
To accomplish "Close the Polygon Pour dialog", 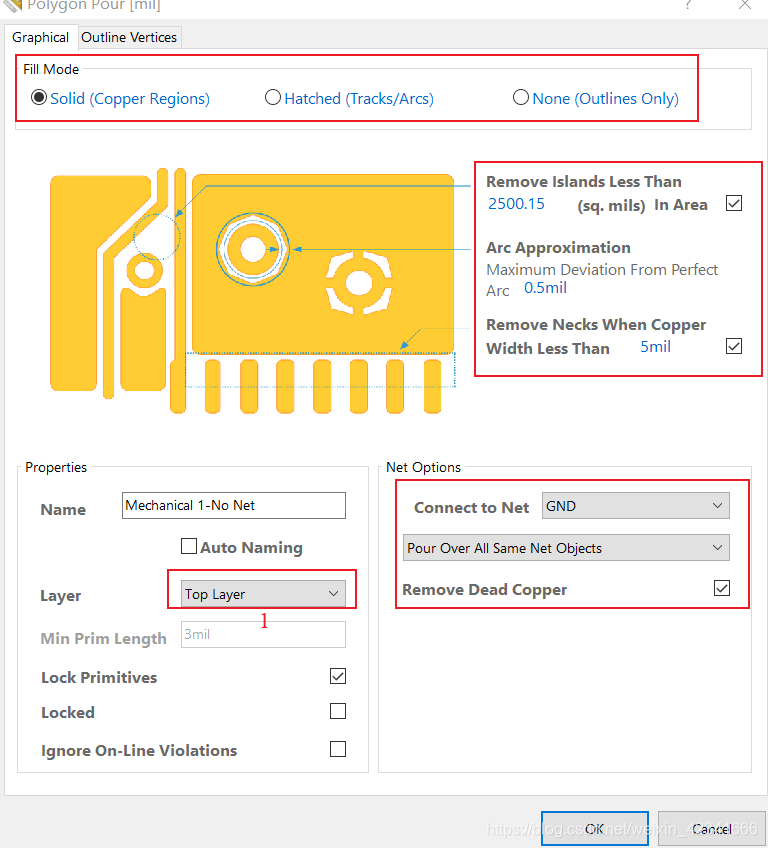I will 744,5.
